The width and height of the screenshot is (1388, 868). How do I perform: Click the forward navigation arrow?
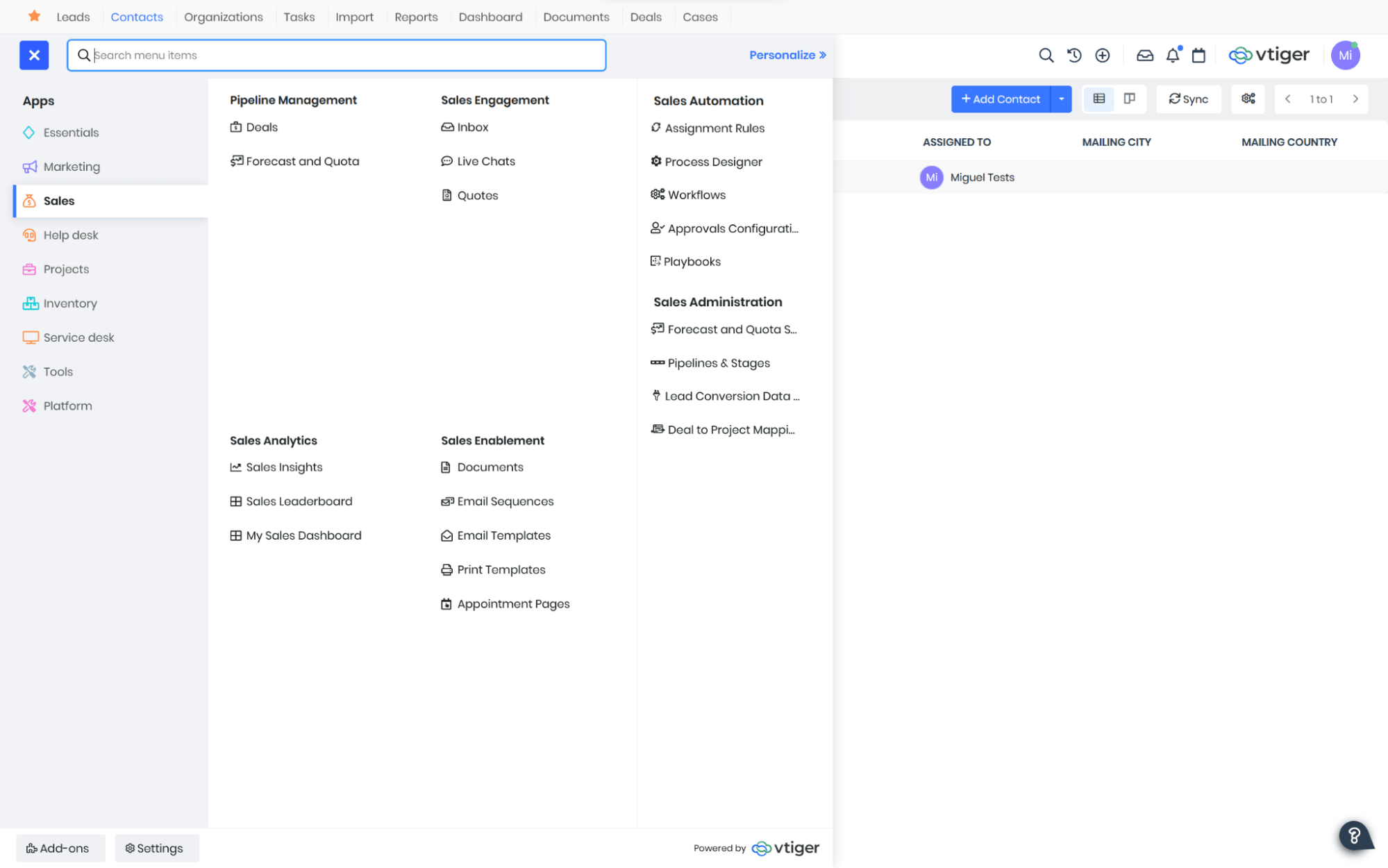point(1356,99)
